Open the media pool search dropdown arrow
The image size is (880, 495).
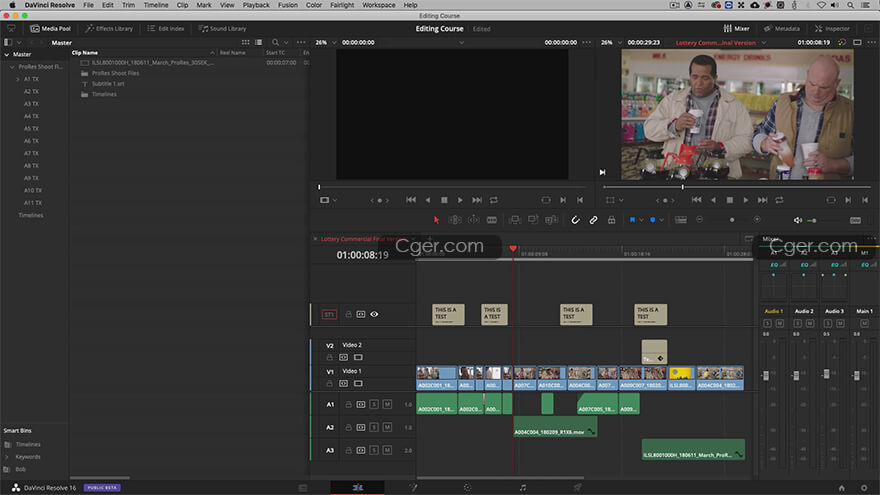pos(286,42)
